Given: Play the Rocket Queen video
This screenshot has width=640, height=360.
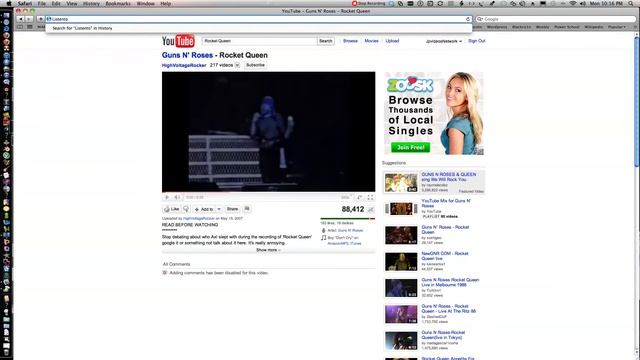Looking at the screenshot, I should [x=167, y=198].
